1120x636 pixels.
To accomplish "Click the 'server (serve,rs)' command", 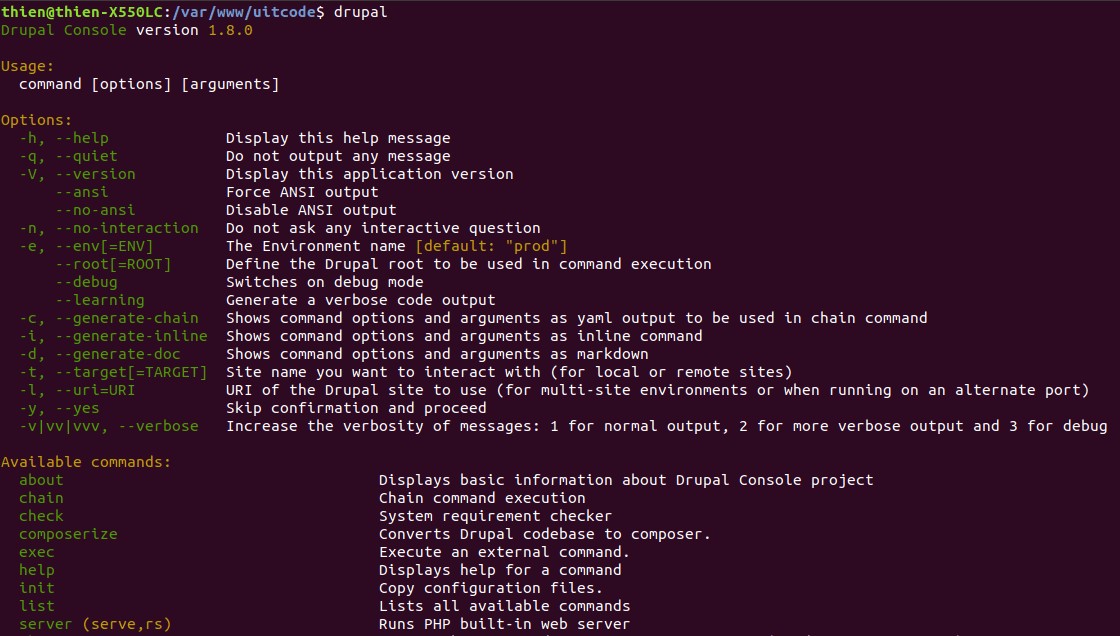I will coord(96,624).
